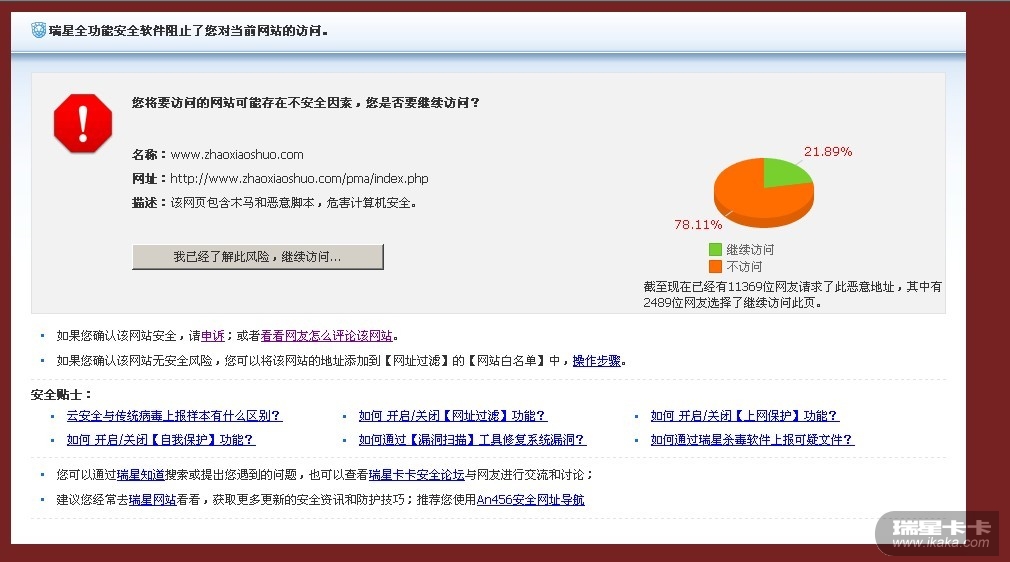Screen dimensions: 1010x562
Task: Open 如何开启/关闭【自我保护】功能 link
Action: 160,440
